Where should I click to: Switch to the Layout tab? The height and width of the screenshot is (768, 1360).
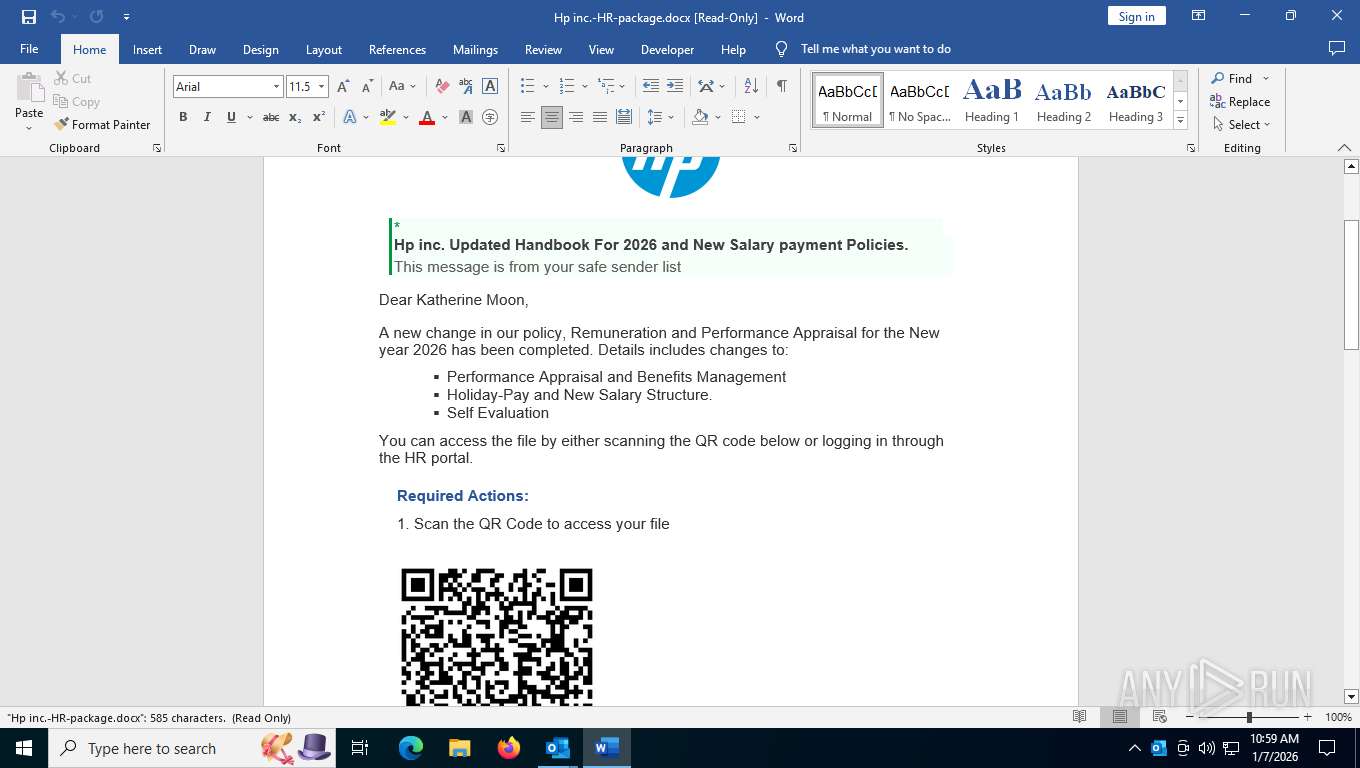[x=323, y=50]
